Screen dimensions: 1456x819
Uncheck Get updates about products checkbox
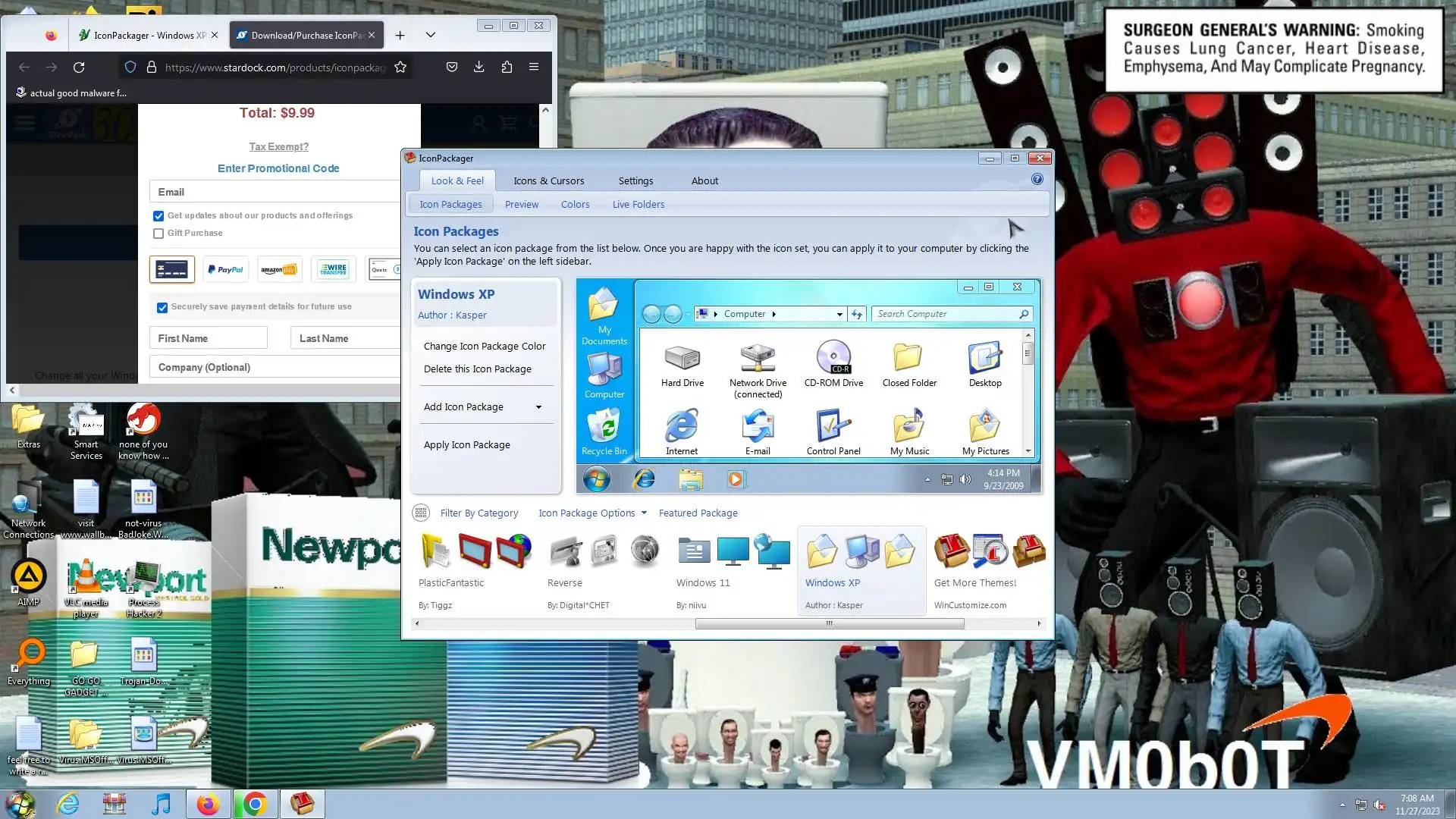pos(158,216)
